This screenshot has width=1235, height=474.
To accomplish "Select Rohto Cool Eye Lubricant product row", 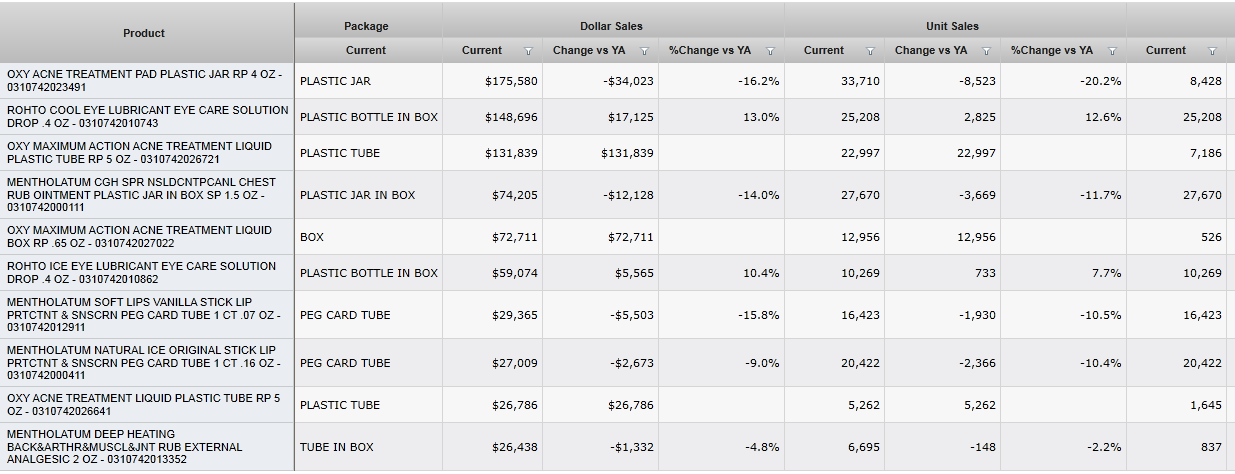I will point(146,117).
